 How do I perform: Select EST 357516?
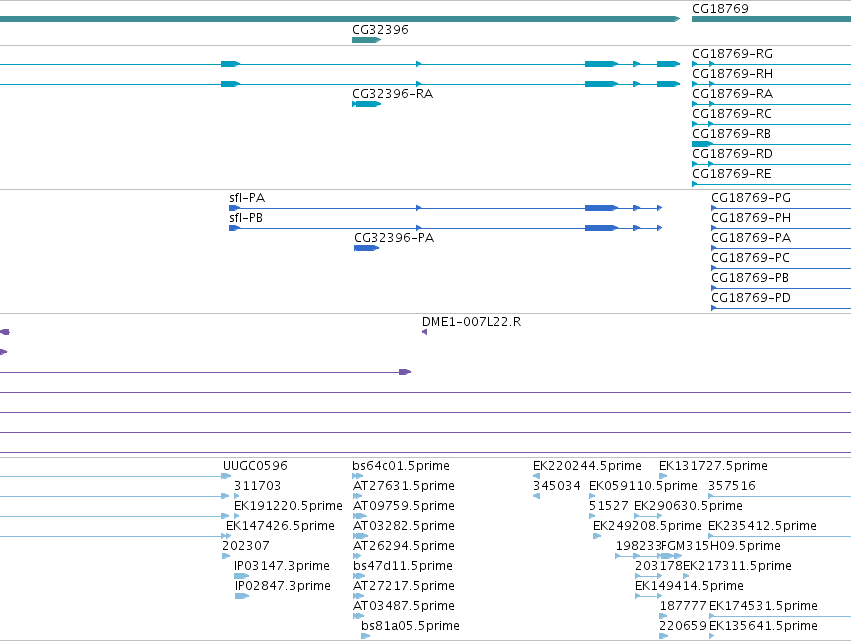click(x=732, y=486)
